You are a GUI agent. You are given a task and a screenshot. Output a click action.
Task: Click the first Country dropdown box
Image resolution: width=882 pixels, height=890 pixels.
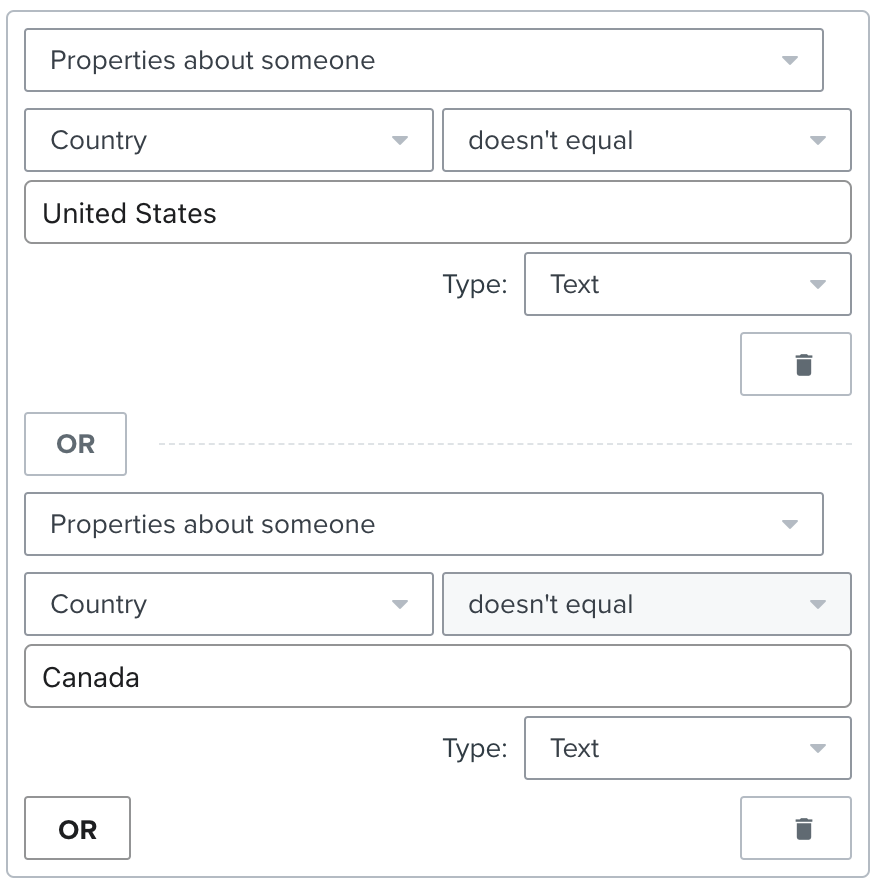[x=228, y=140]
